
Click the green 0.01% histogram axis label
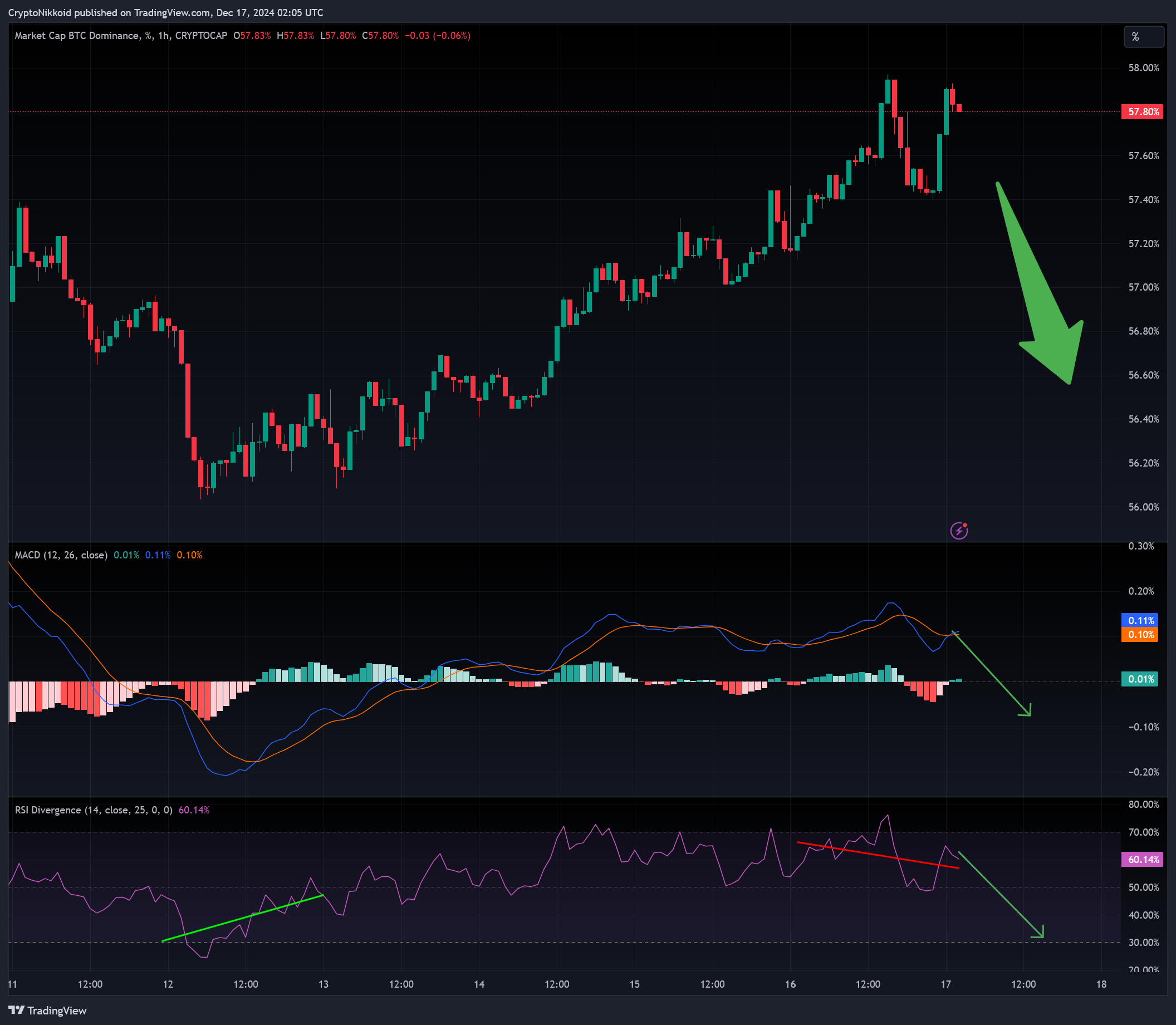point(1139,679)
